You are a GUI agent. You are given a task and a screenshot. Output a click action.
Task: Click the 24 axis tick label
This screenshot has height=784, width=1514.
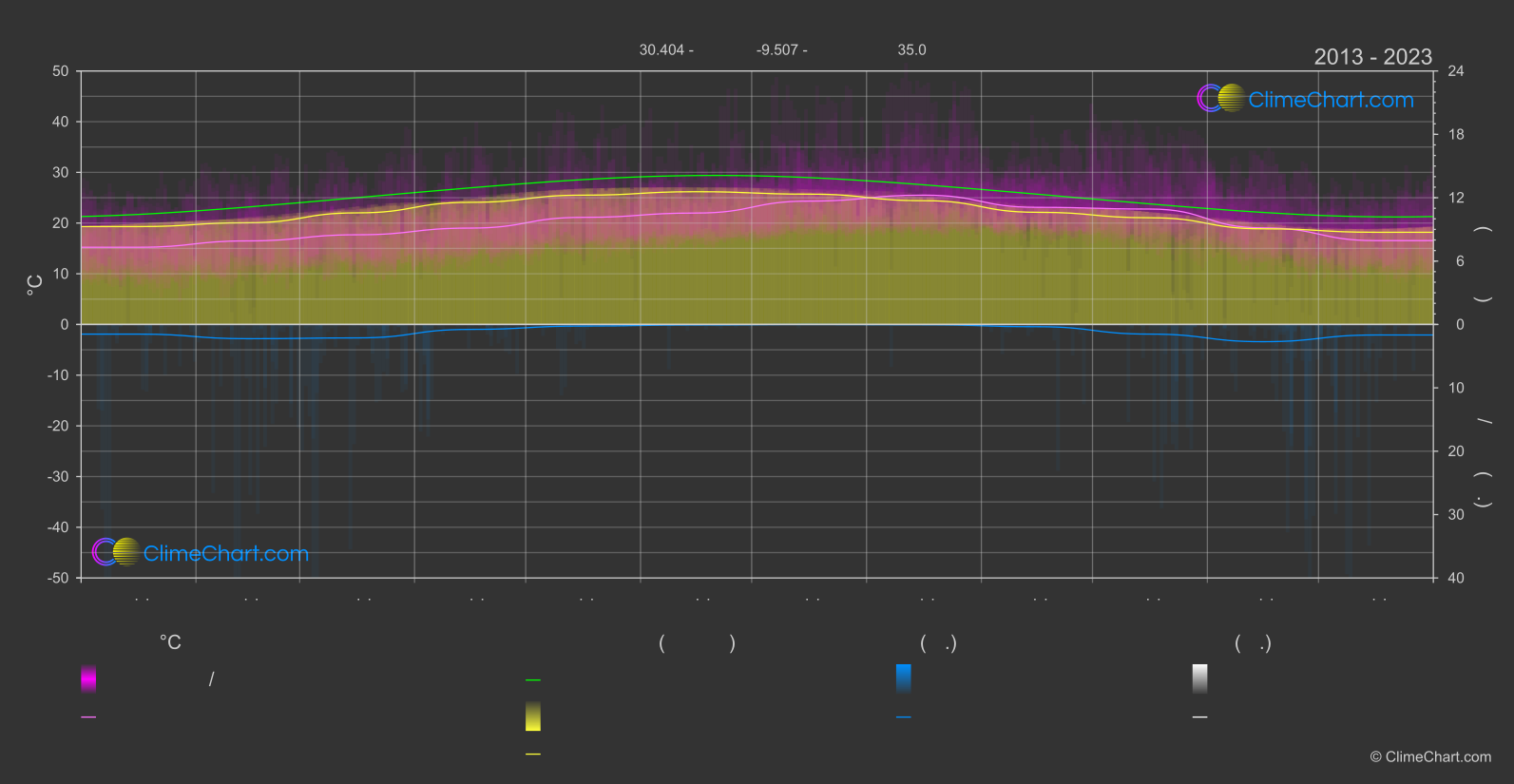(x=1456, y=71)
